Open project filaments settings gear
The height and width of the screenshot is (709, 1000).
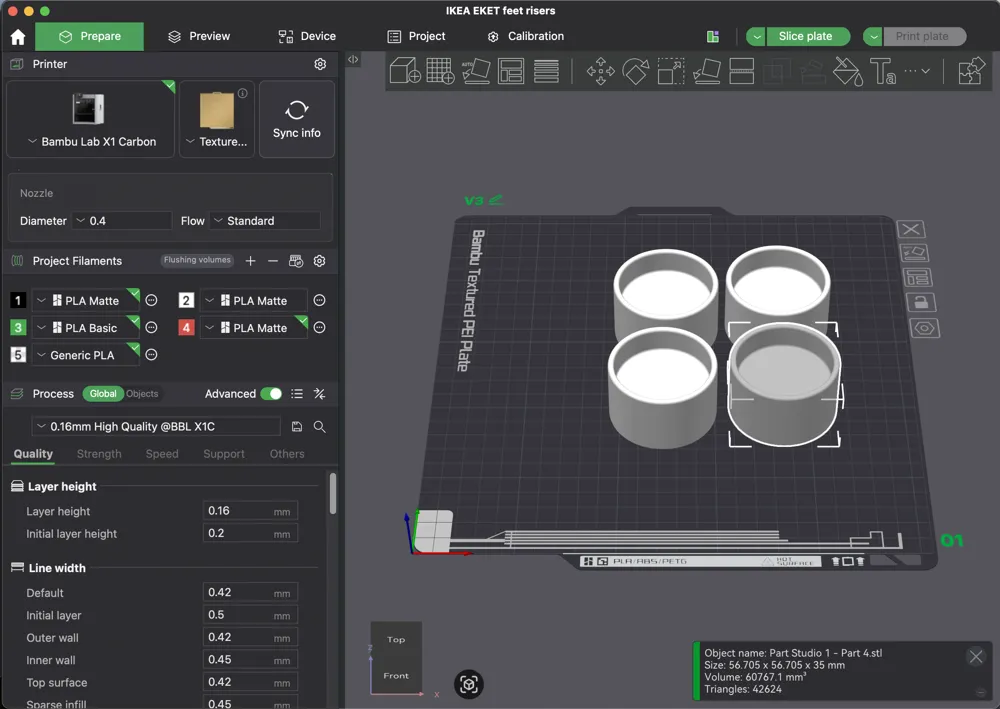(320, 261)
